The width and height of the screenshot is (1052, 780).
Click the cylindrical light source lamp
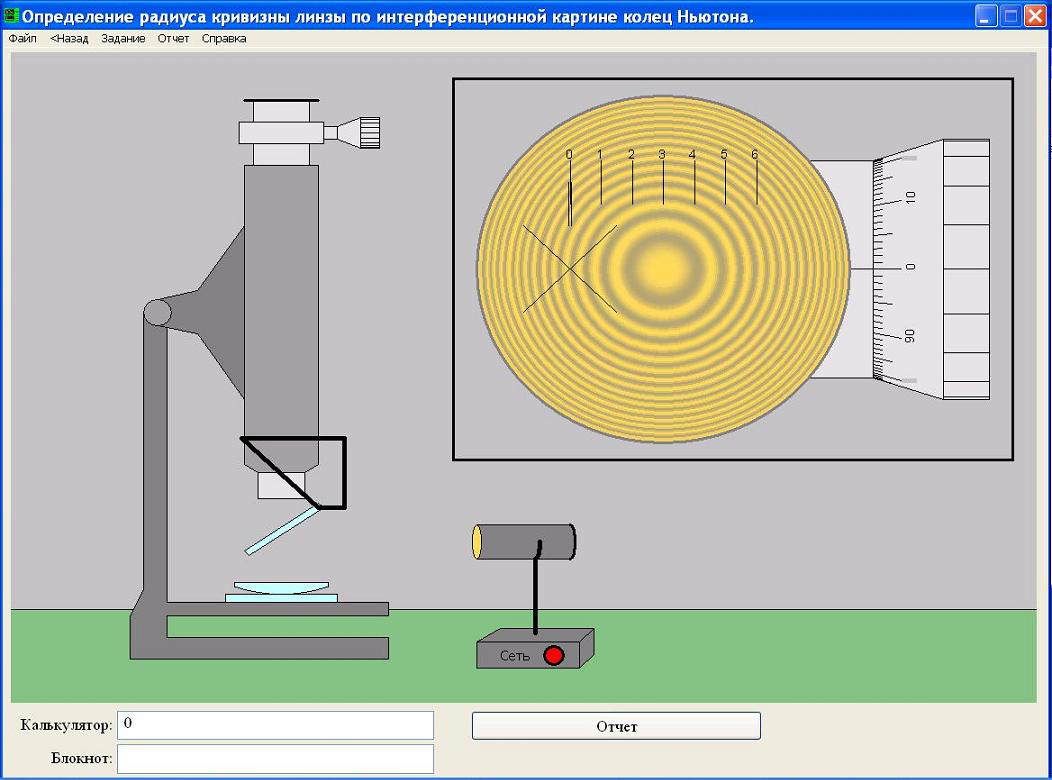coord(524,541)
